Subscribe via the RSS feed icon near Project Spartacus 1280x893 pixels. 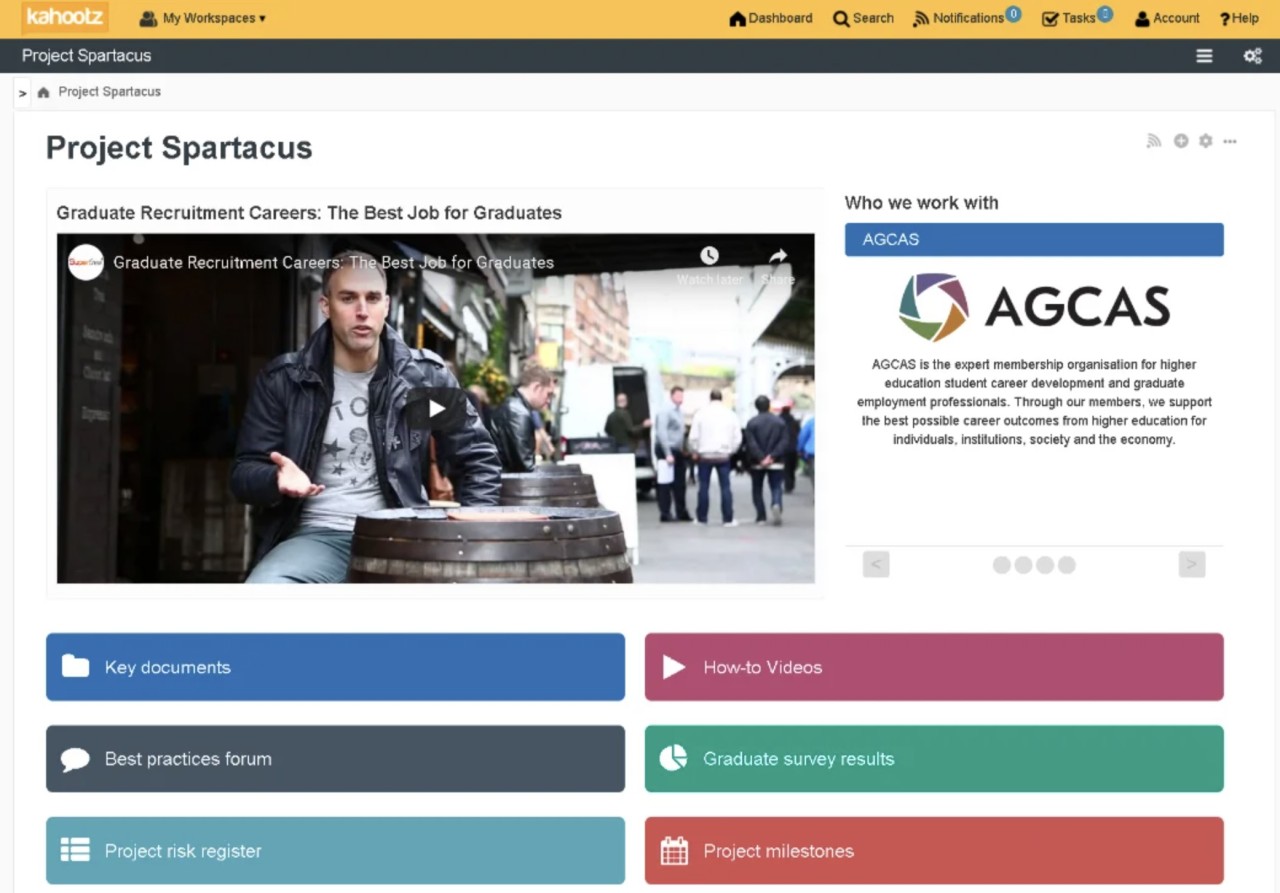click(1153, 141)
